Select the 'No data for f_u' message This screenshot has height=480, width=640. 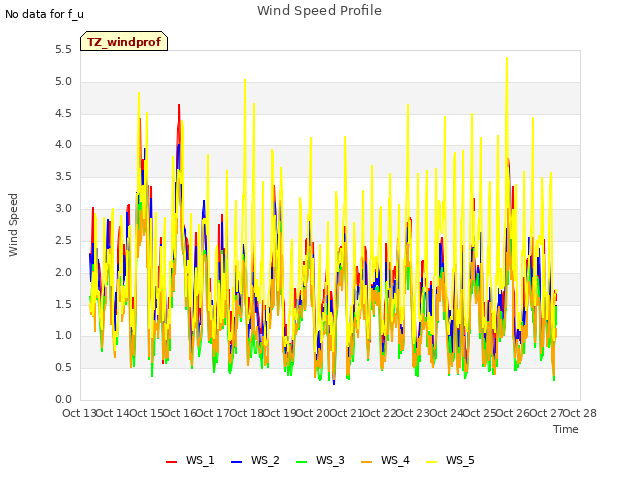[x=44, y=14]
